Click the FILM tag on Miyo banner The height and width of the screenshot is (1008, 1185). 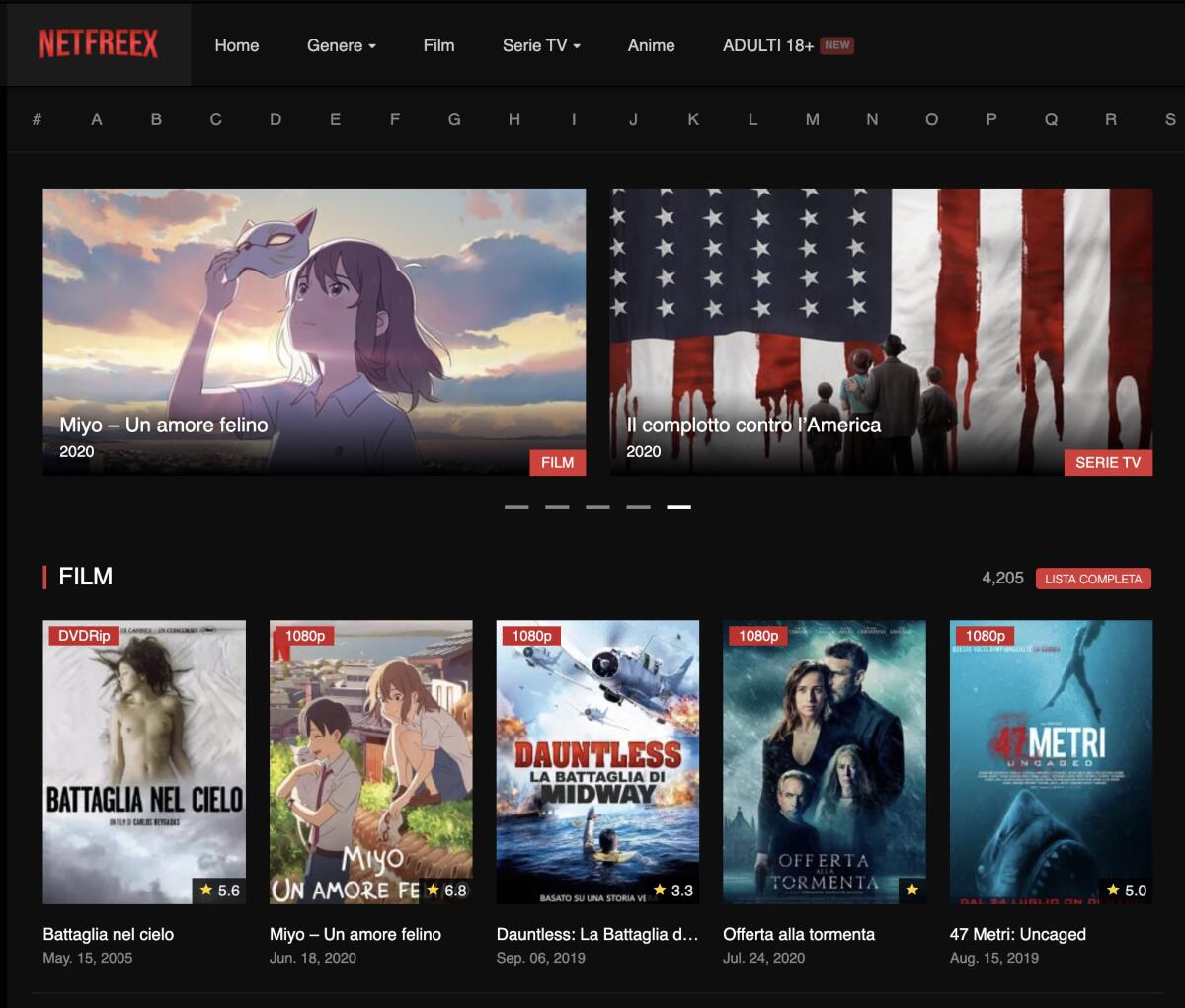[557, 462]
